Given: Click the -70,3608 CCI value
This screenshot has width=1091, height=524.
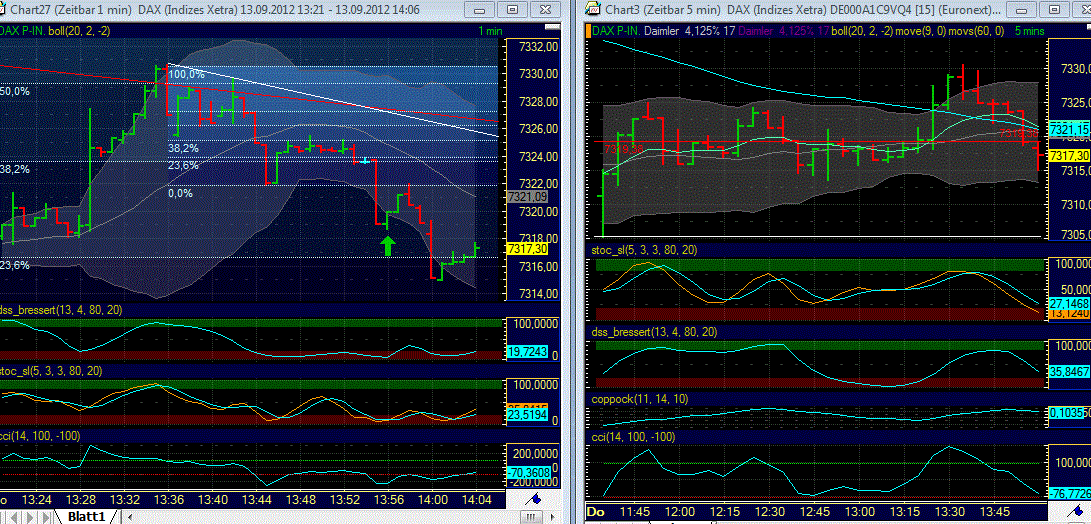Looking at the screenshot, I should coord(528,474).
